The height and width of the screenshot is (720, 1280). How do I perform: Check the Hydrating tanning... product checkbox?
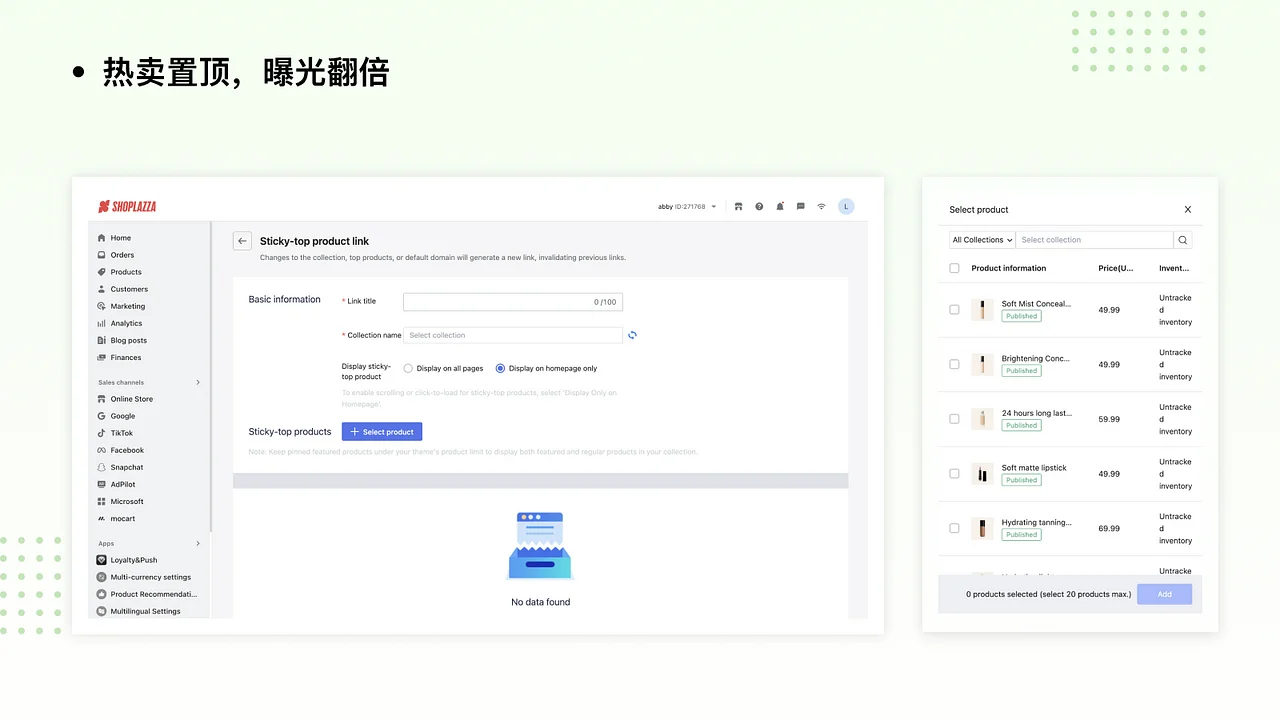954,528
